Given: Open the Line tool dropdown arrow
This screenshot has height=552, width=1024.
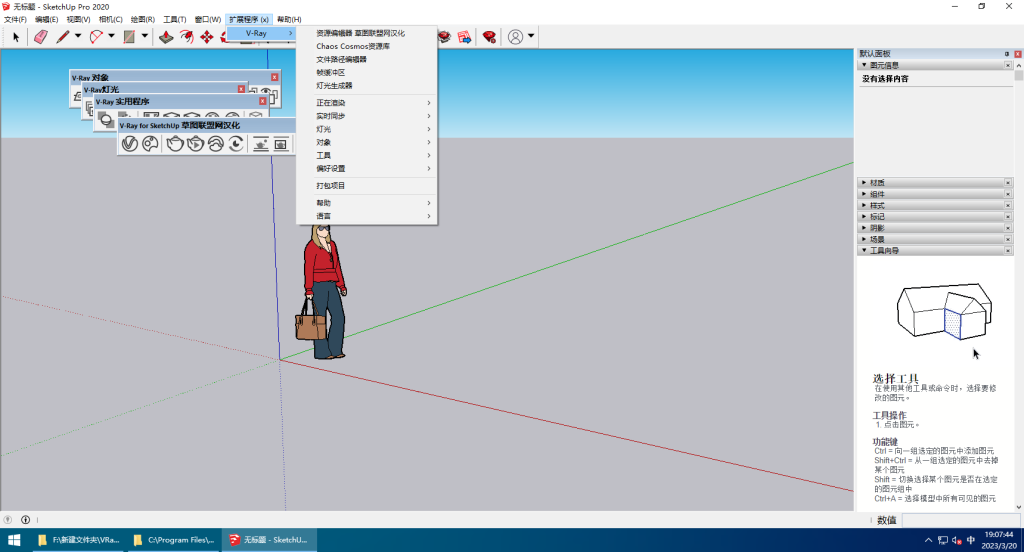Looking at the screenshot, I should point(78,37).
